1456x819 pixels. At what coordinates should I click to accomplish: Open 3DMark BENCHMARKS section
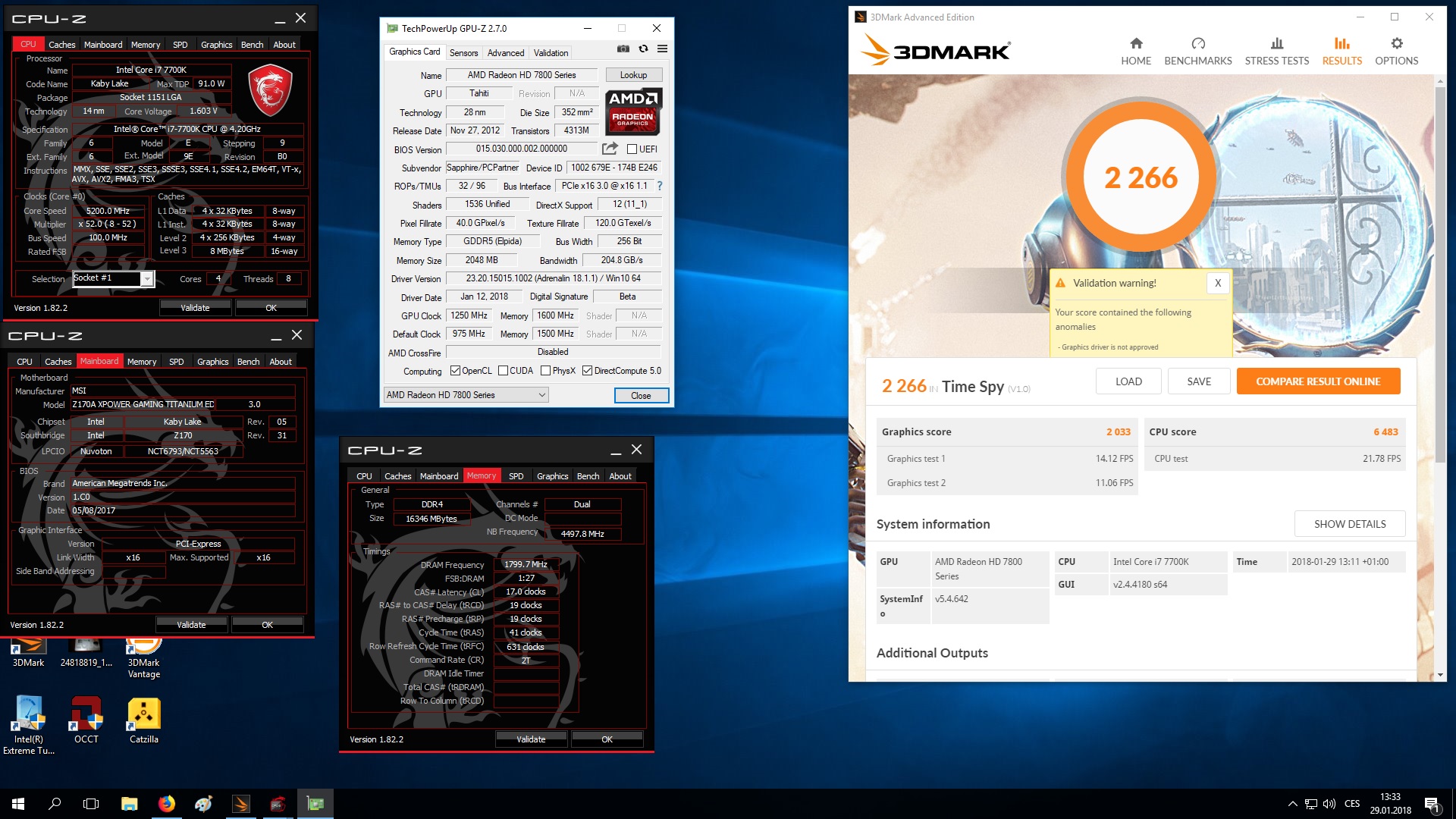1197,51
